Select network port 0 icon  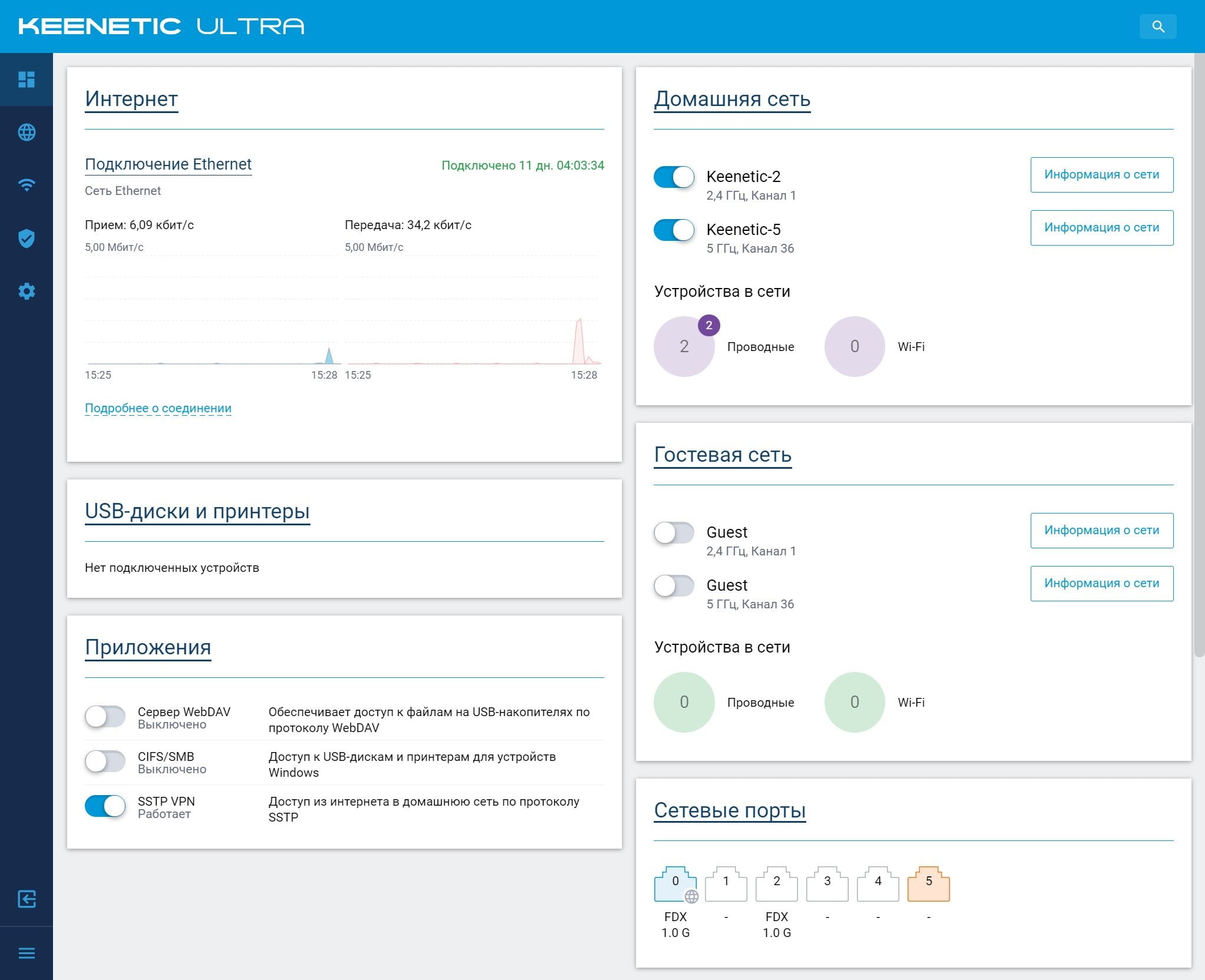click(x=676, y=883)
